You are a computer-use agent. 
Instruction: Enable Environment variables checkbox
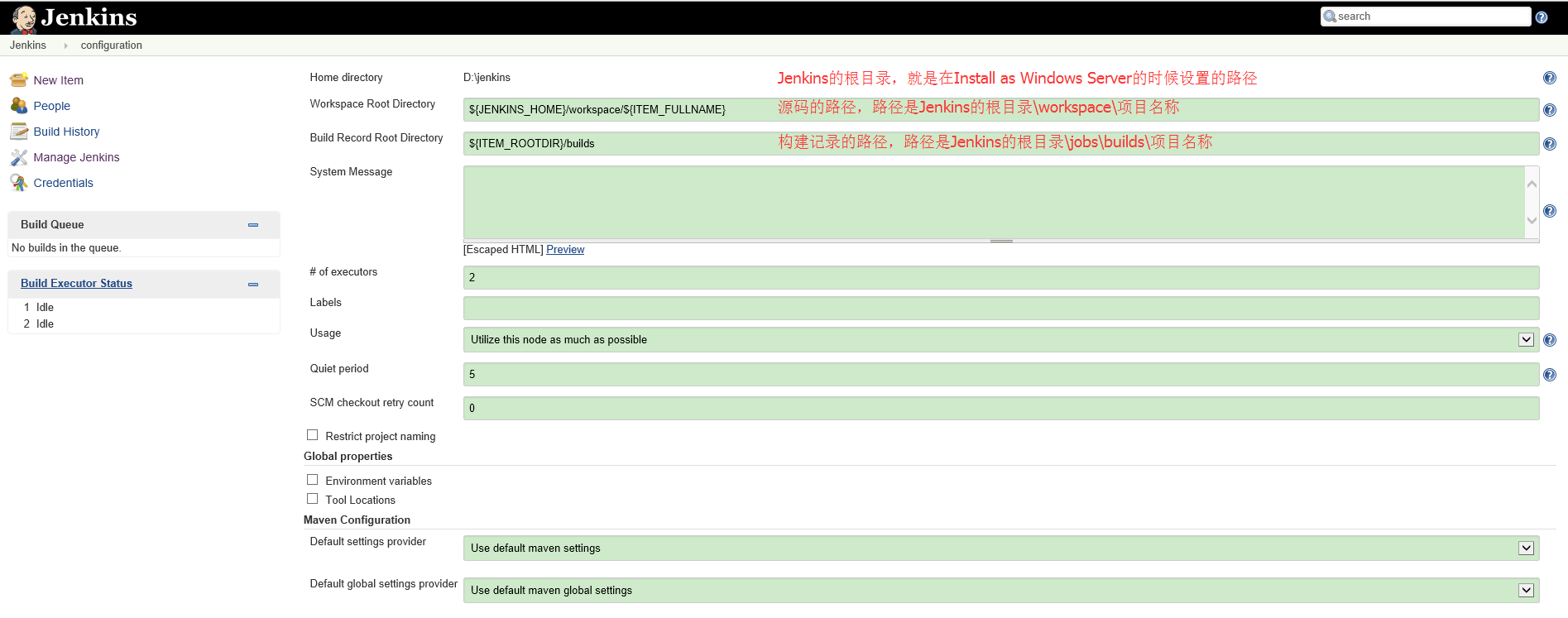click(312, 480)
